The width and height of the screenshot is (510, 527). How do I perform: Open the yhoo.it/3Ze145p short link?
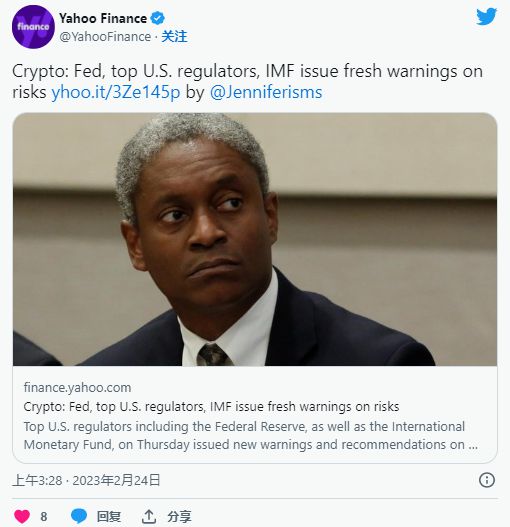[x=116, y=92]
